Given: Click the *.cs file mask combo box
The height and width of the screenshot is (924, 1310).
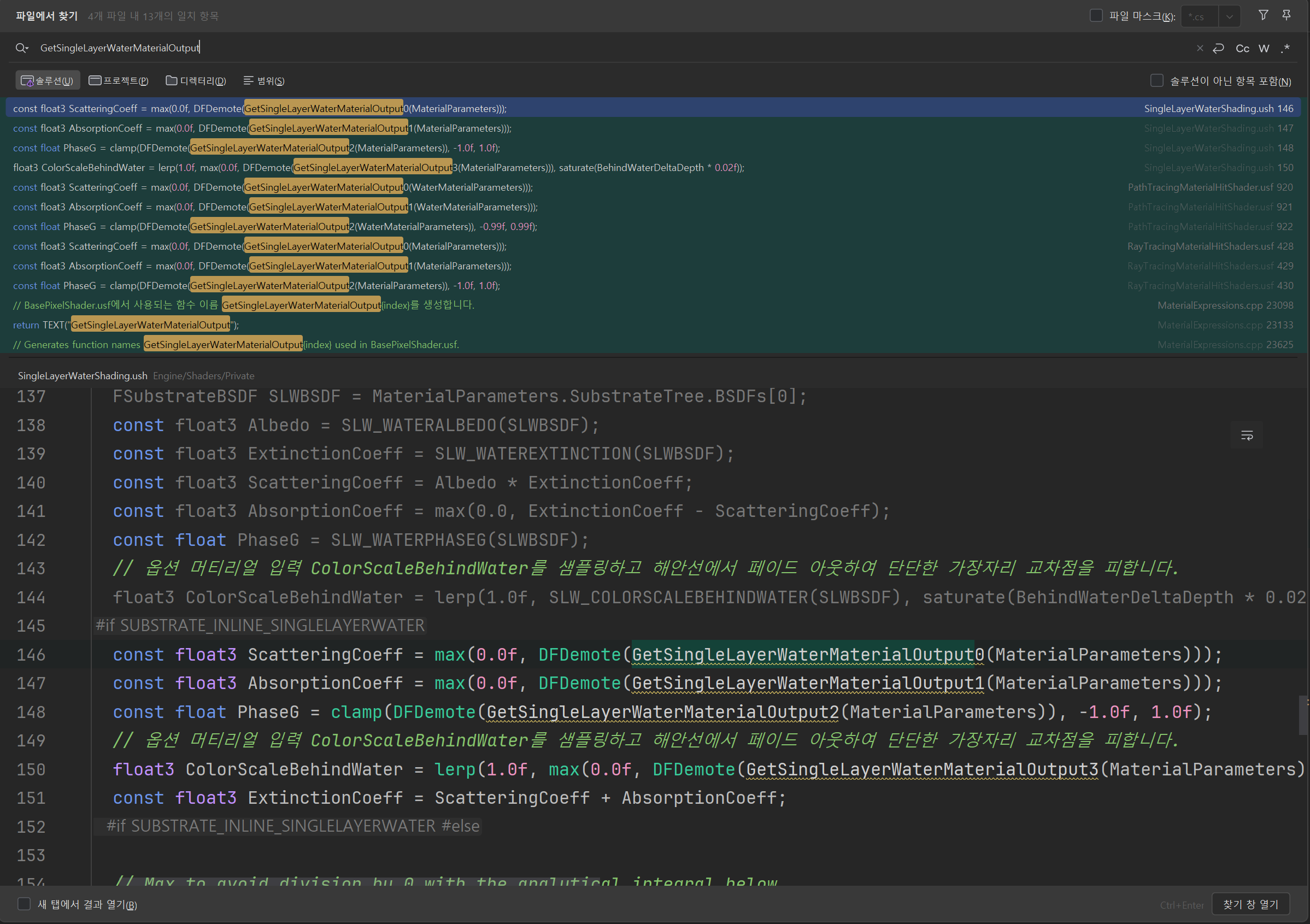Looking at the screenshot, I should (x=1199, y=16).
